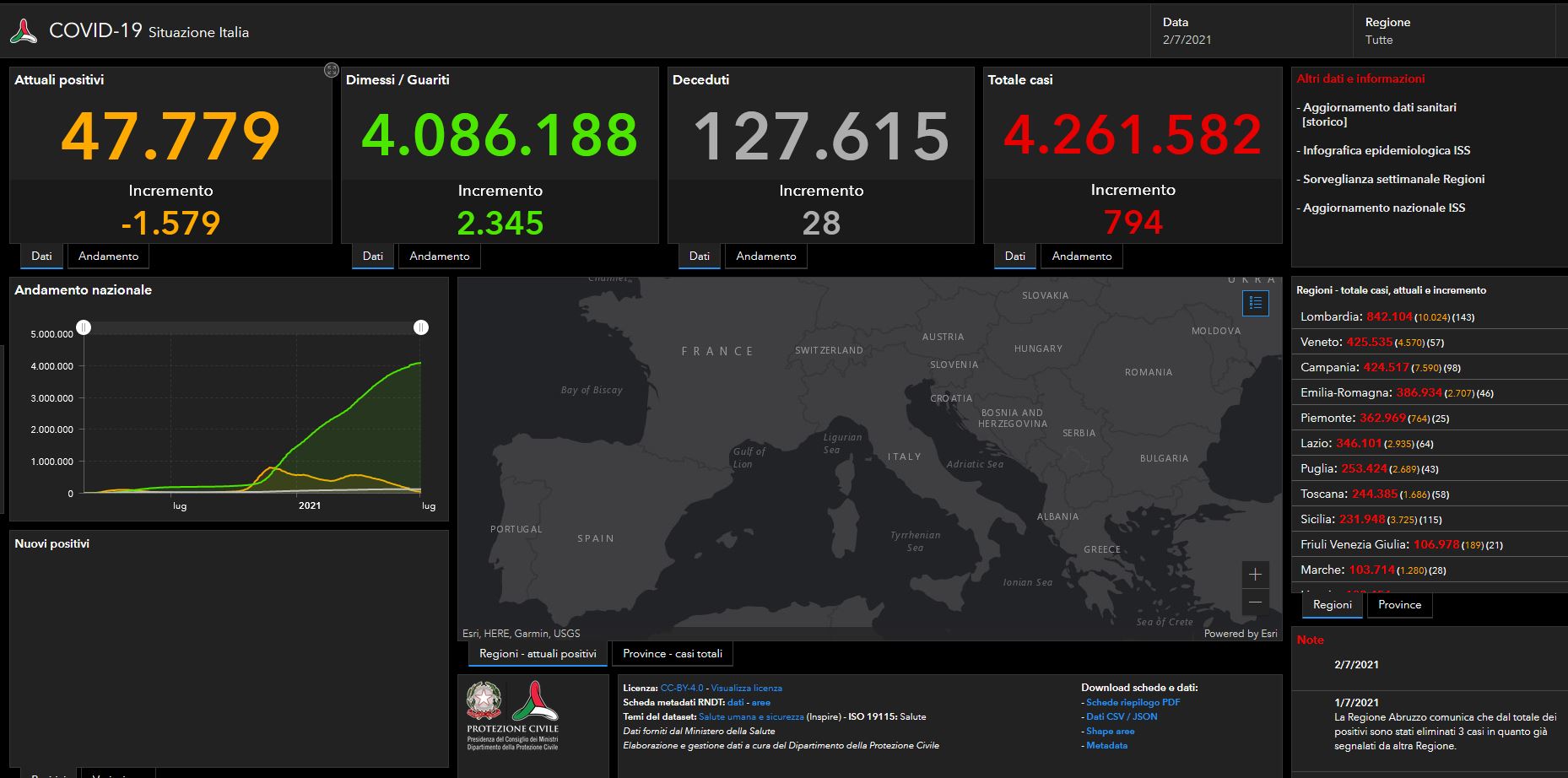
Task: Switch to Andamento tab under Attuali positivi
Action: click(108, 257)
